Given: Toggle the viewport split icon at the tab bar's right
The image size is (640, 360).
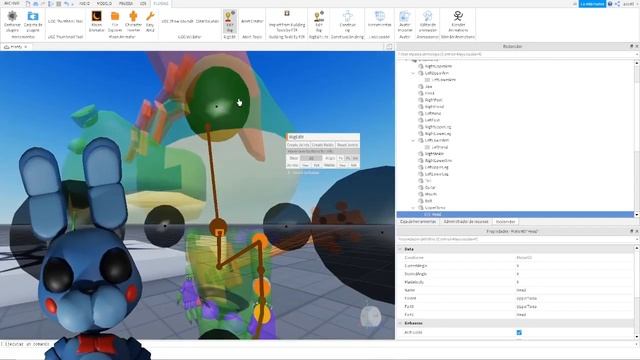Looking at the screenshot, I should (x=389, y=47).
